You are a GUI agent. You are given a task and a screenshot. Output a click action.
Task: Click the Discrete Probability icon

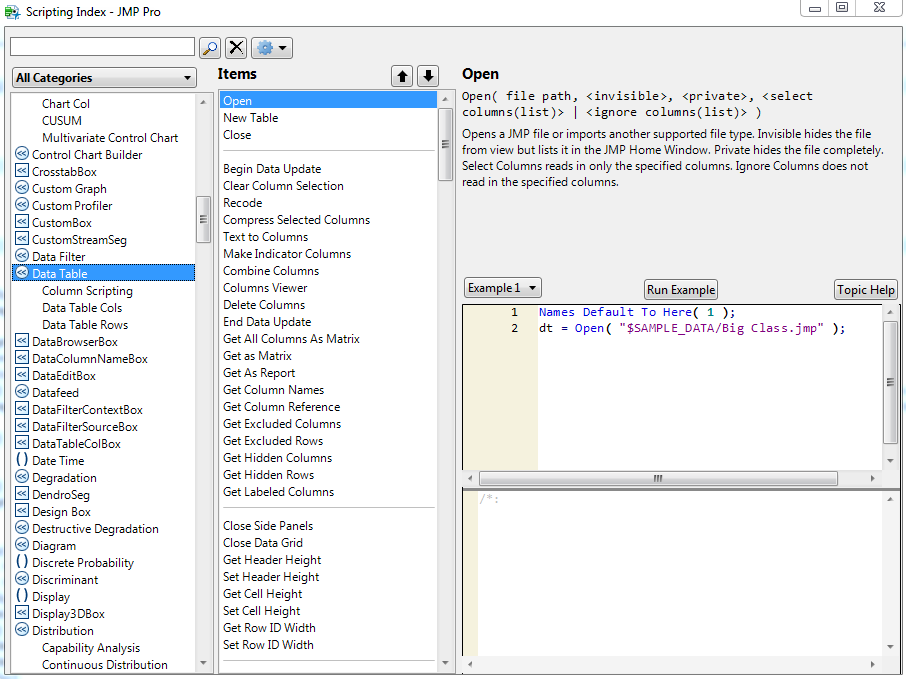[22, 562]
